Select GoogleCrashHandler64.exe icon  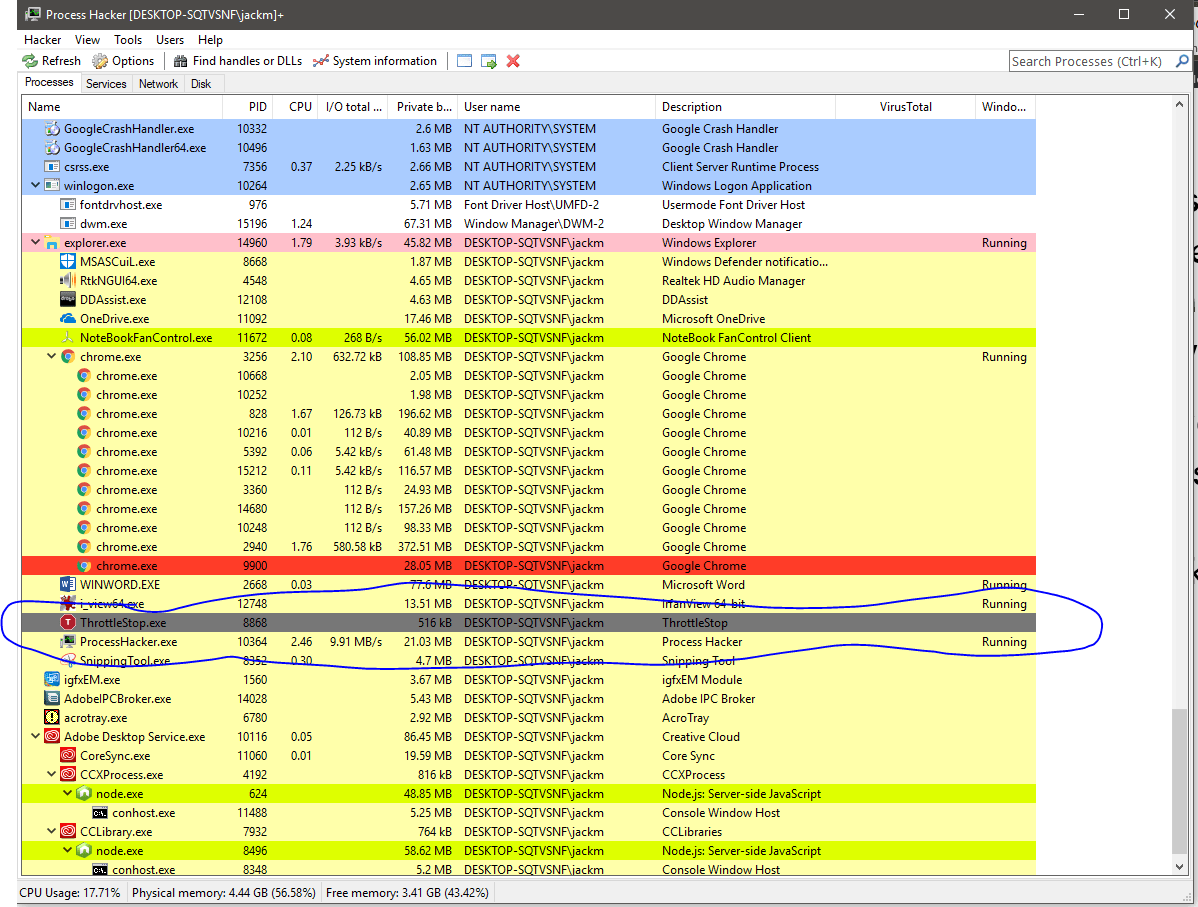coord(52,147)
